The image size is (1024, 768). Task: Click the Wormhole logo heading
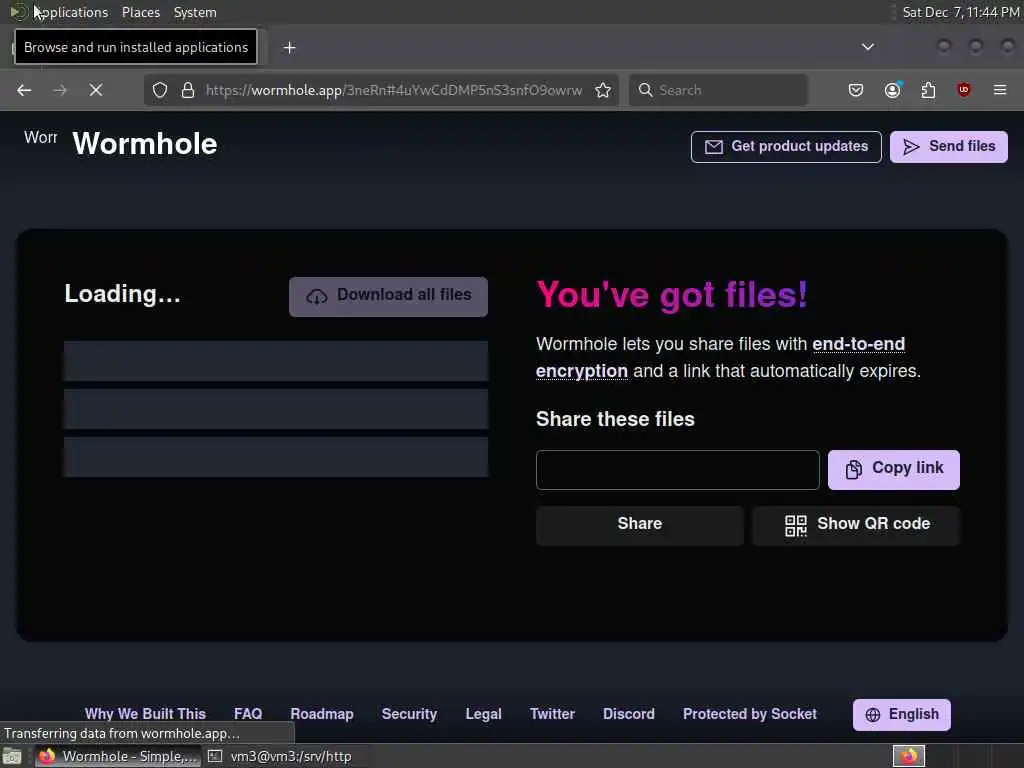click(x=144, y=144)
